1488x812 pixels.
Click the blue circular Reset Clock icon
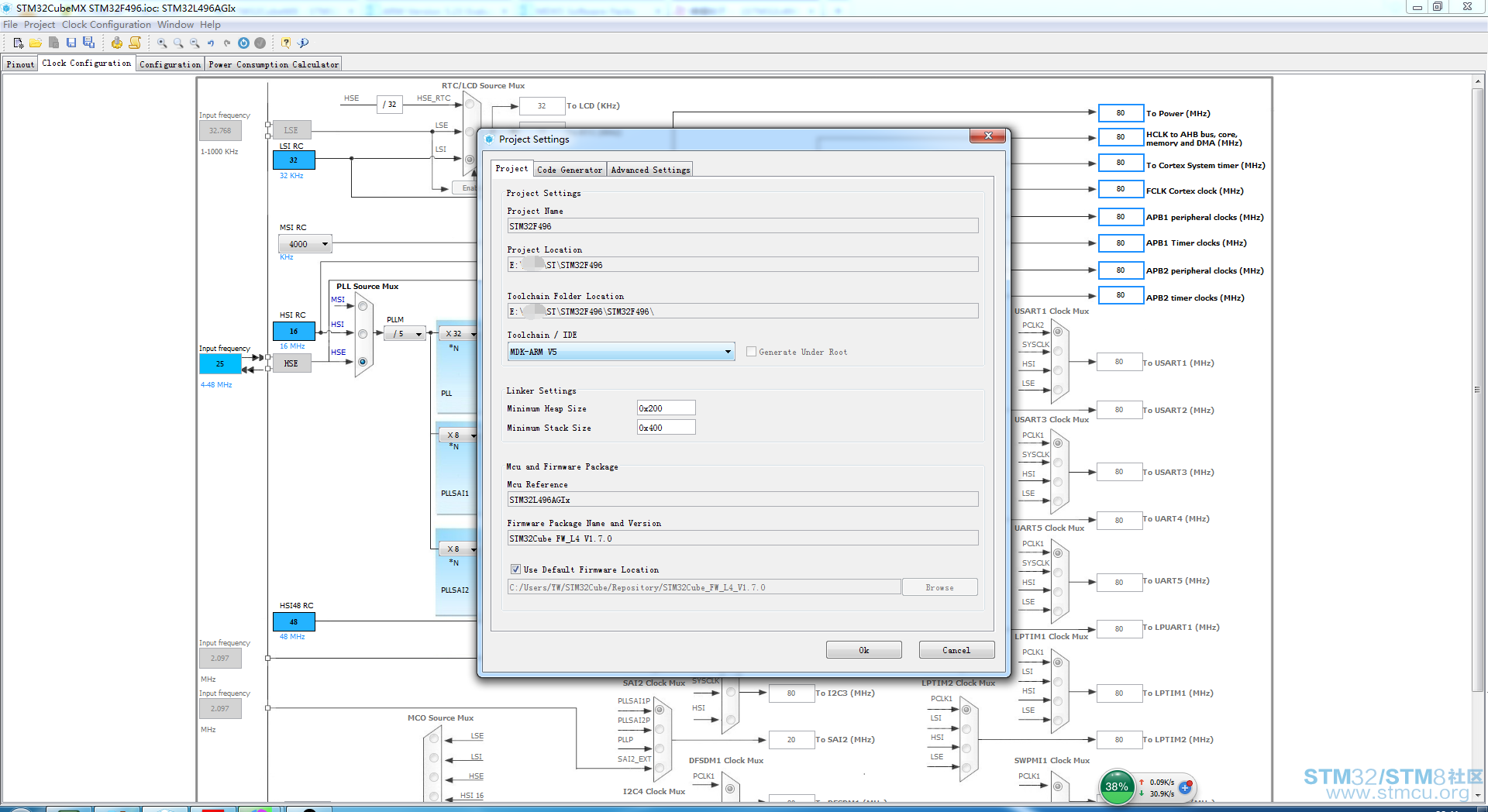[x=243, y=43]
